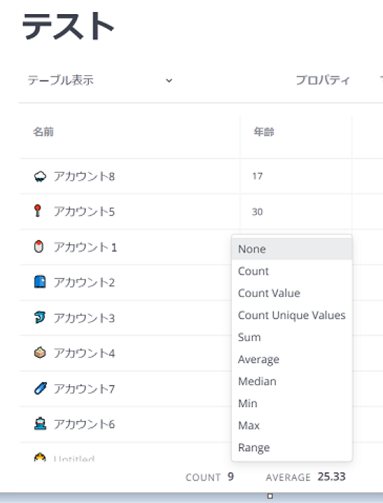
Task: Click the 名前 column header
Action: point(130,132)
